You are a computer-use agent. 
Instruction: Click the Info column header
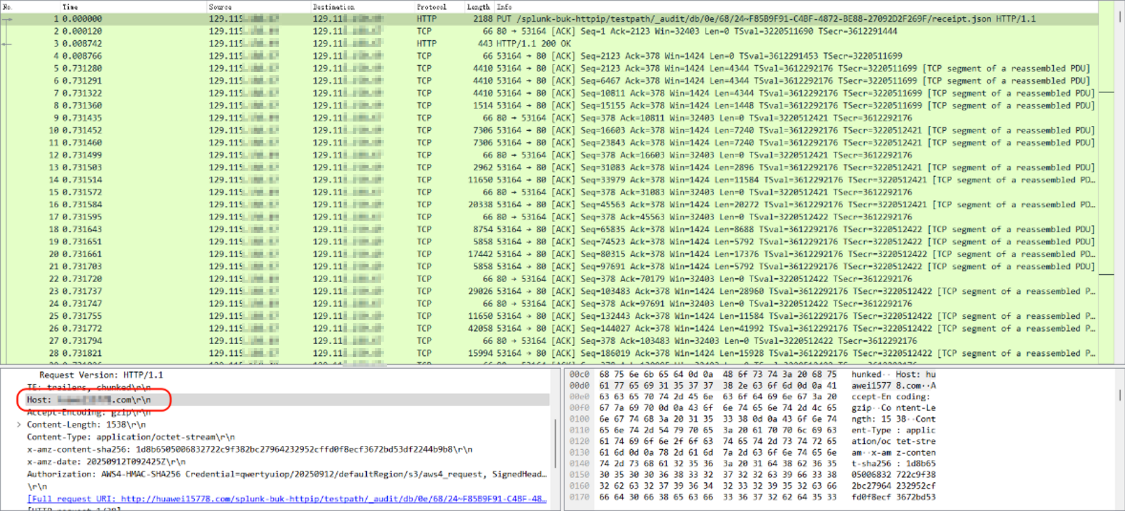point(506,7)
